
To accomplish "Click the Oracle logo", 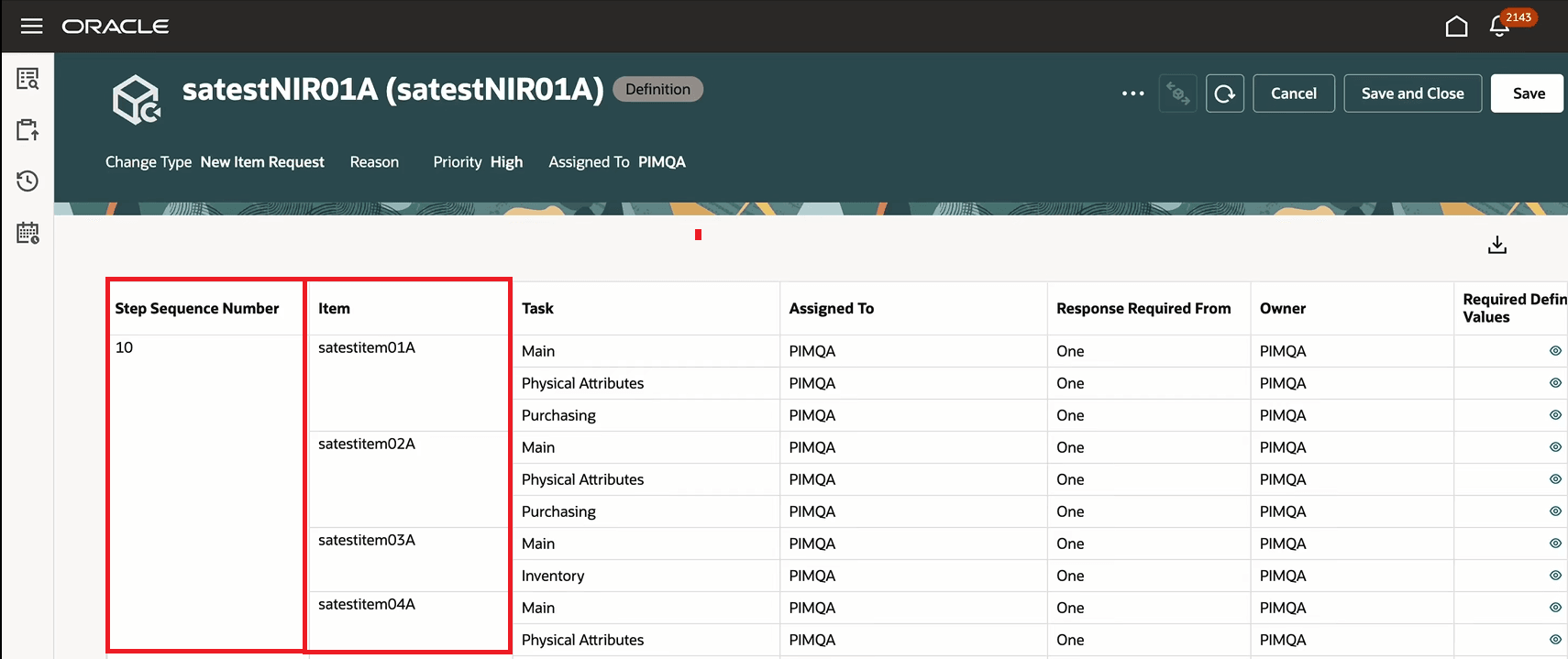I will [116, 27].
